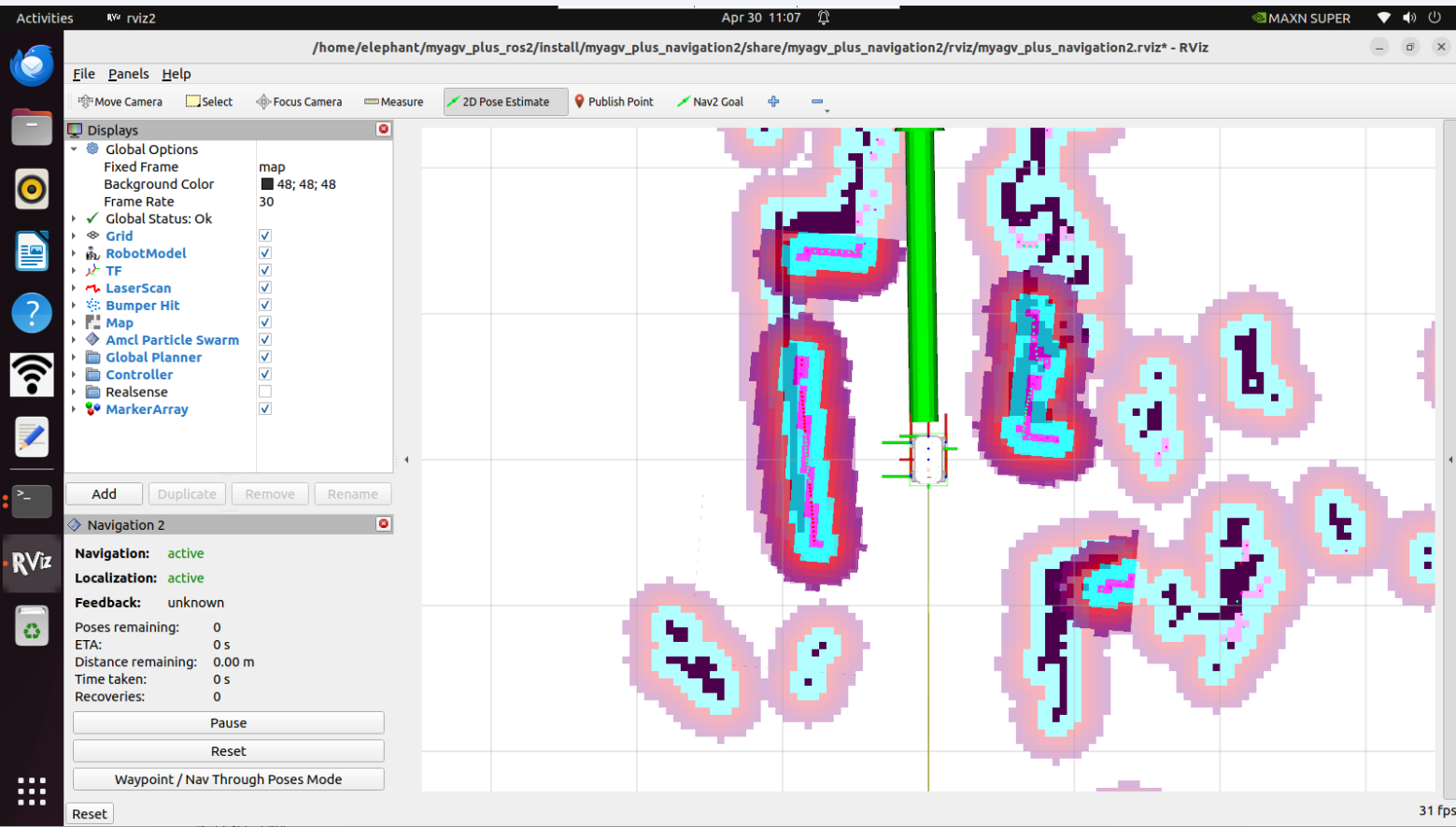Click the Background Color swatch

click(267, 184)
